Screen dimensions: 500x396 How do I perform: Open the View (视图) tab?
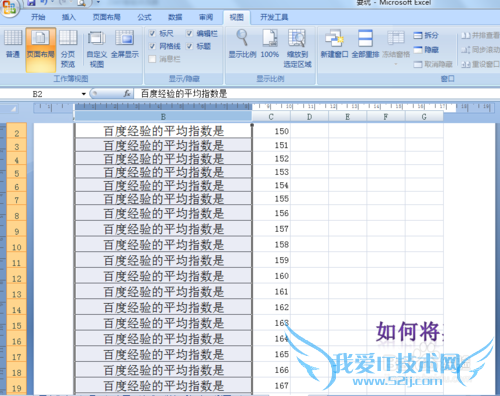pyautogui.click(x=236, y=17)
